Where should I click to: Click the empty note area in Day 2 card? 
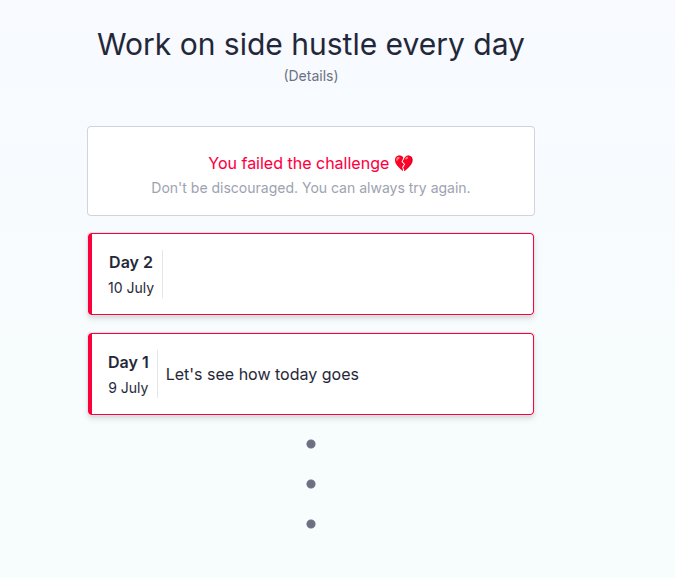click(345, 274)
